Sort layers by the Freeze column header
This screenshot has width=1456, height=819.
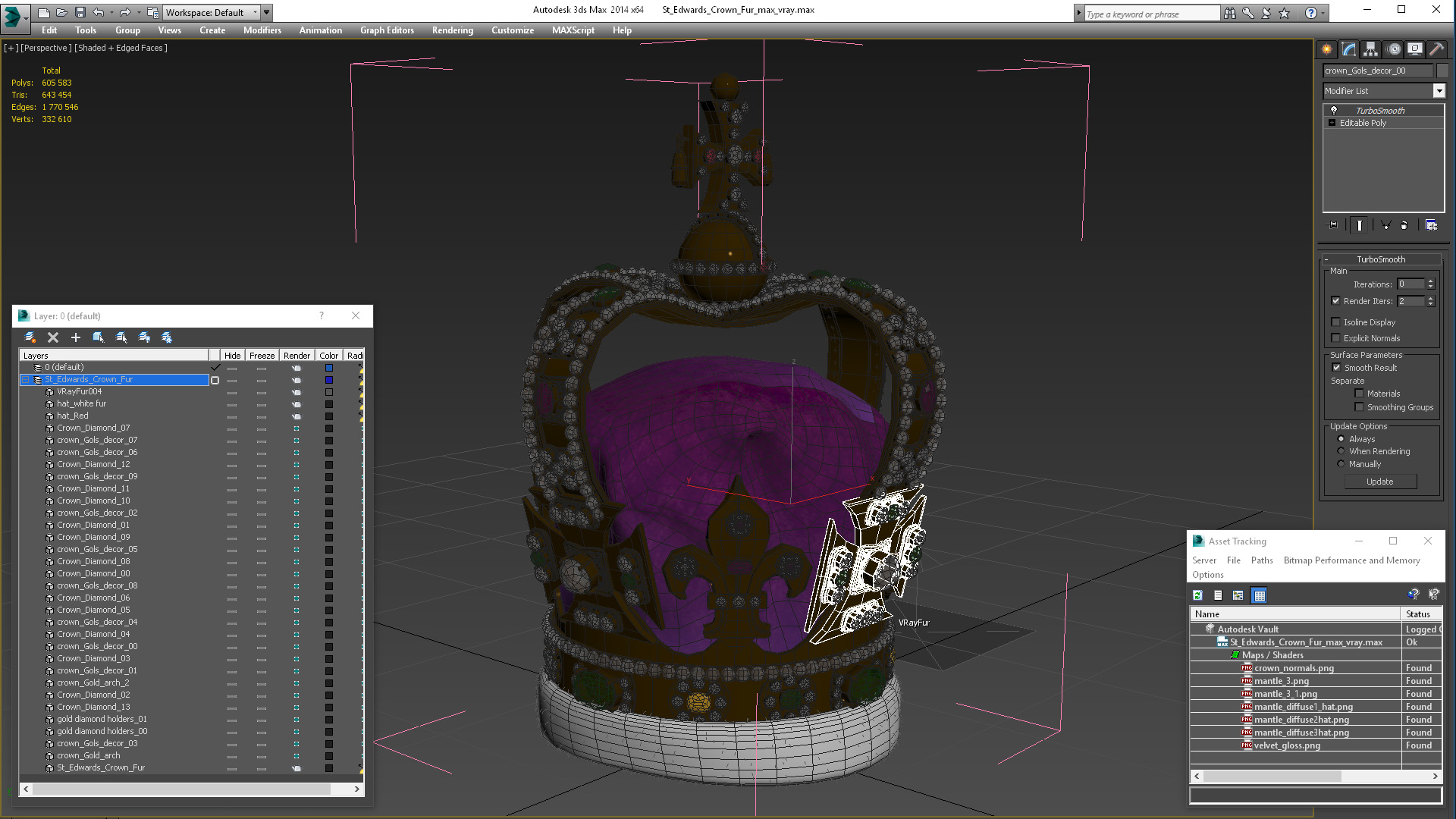coord(262,356)
